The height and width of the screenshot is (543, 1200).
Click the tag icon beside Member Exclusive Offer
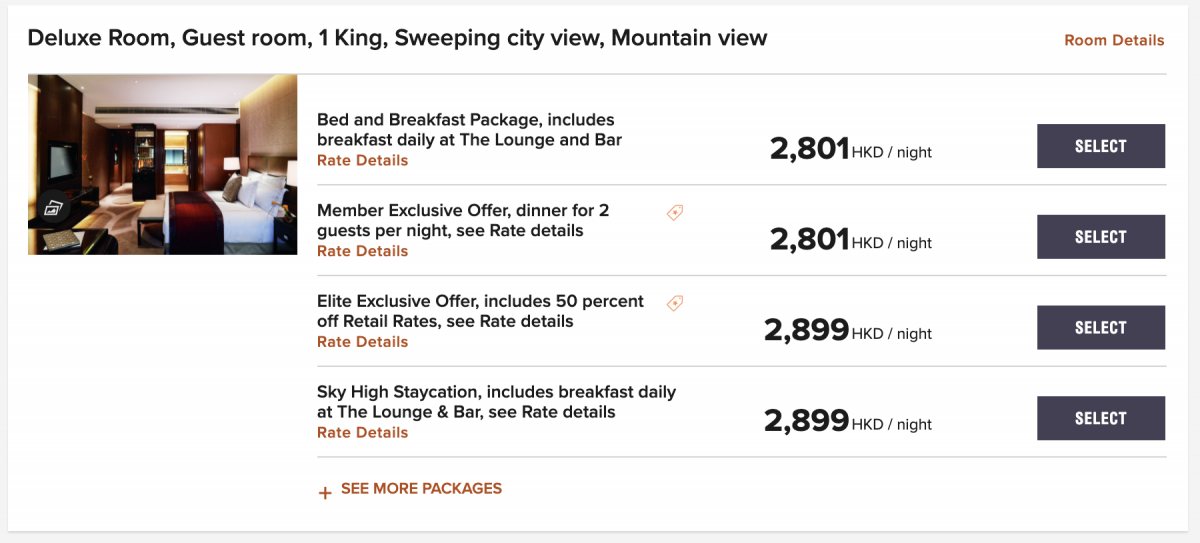(675, 212)
